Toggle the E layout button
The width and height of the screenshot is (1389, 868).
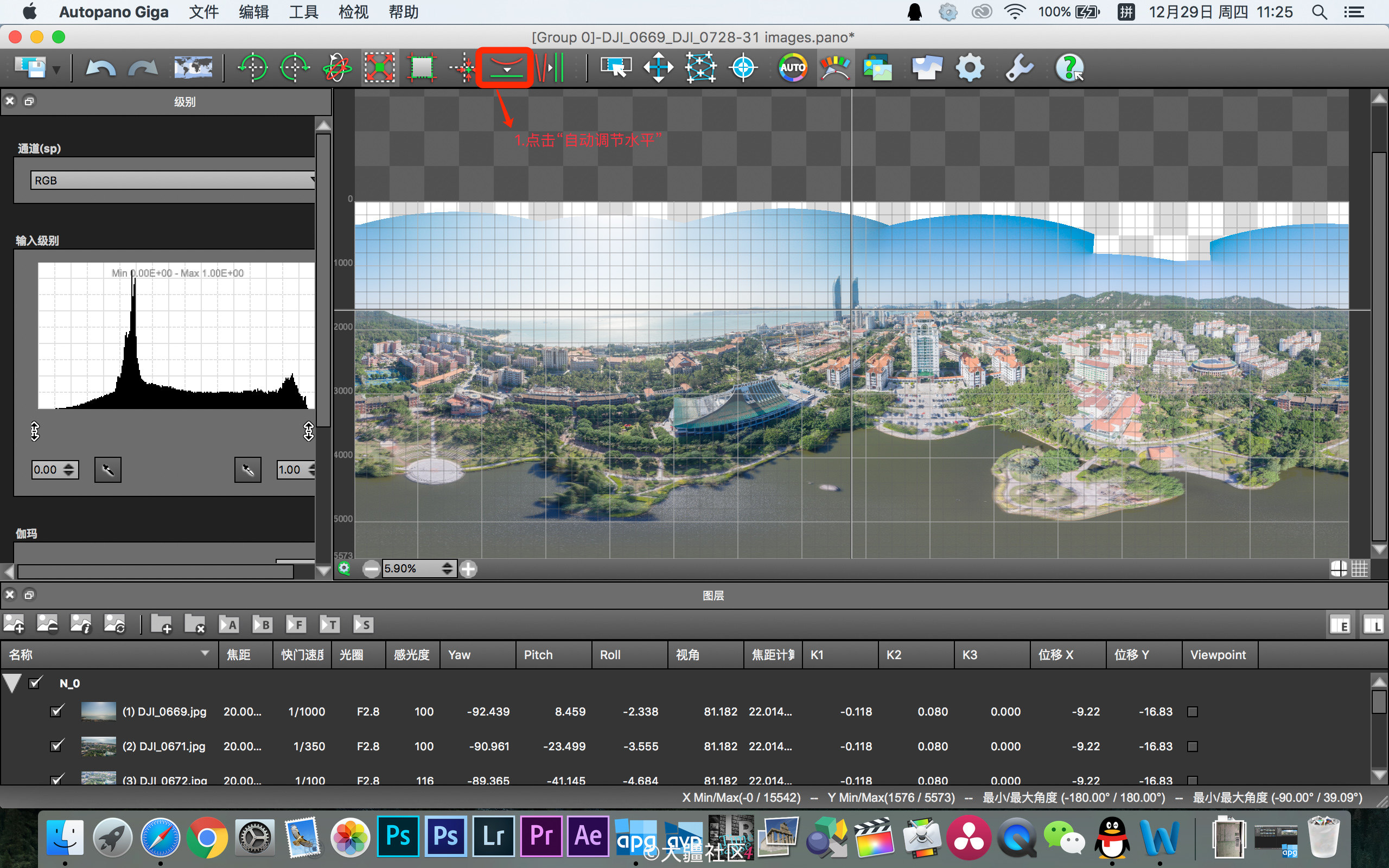pos(1340,624)
